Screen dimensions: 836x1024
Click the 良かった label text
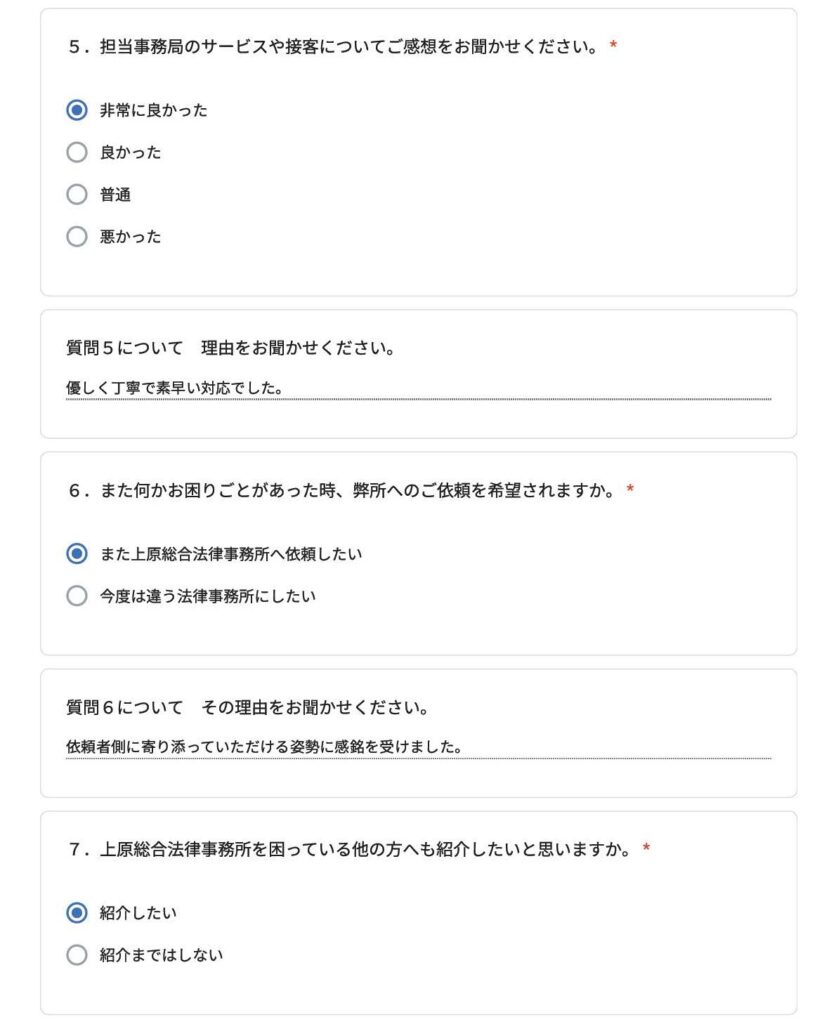pyautogui.click(x=131, y=152)
